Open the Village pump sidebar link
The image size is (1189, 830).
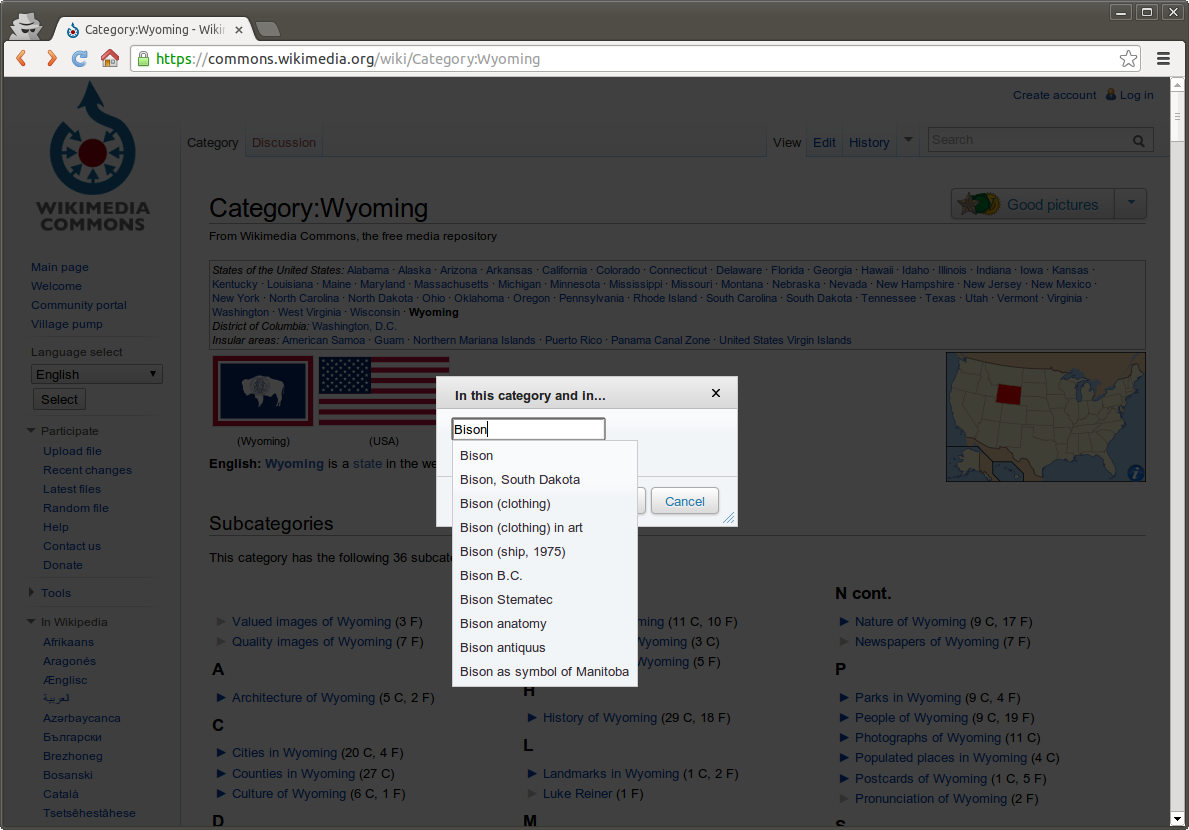[67, 324]
